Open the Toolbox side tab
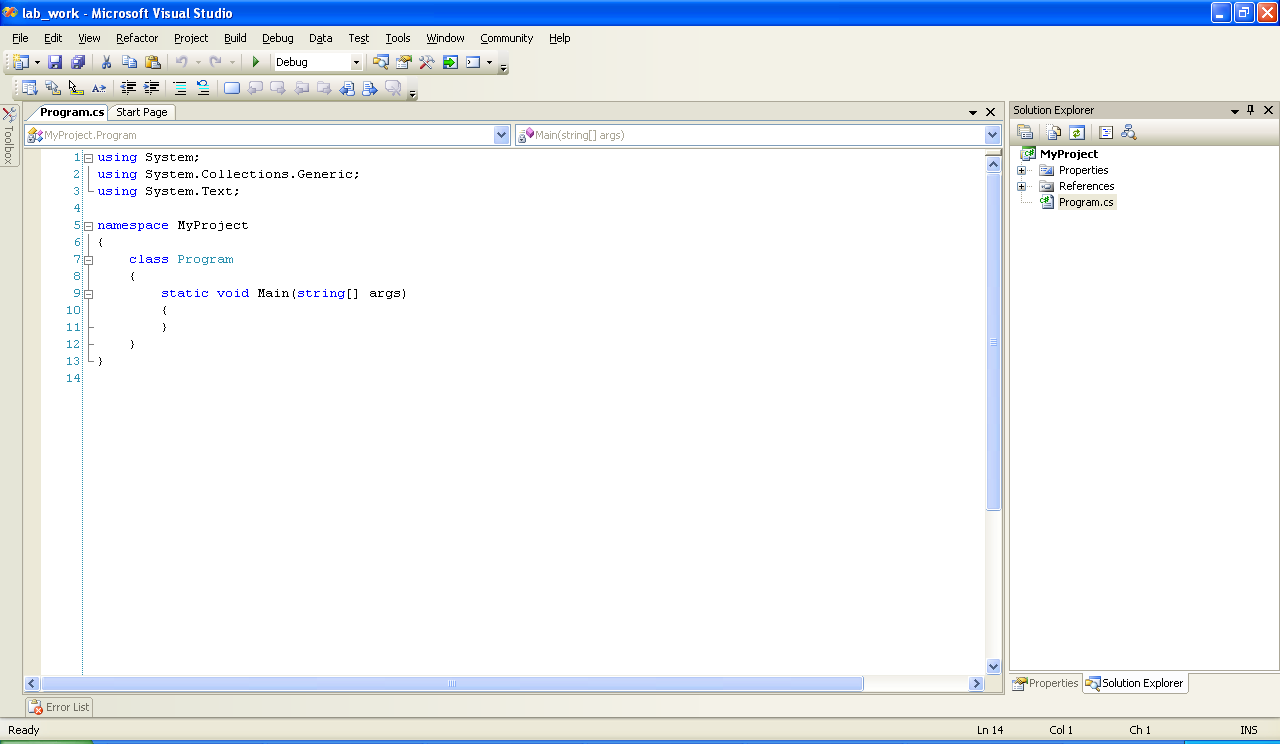This screenshot has height=744, width=1280. 9,136
